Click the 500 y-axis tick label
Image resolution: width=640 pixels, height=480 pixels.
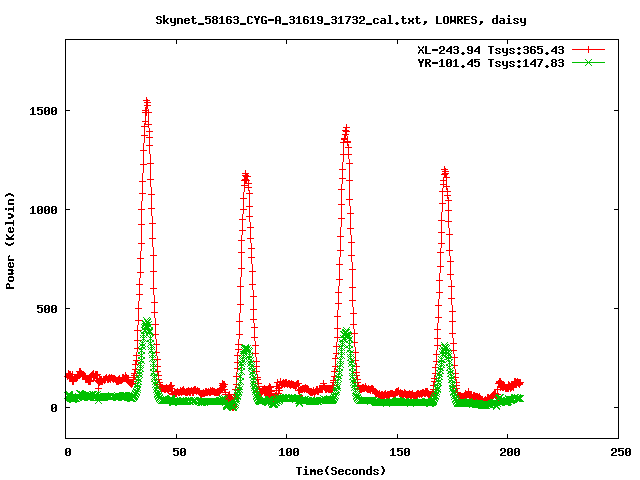pyautogui.click(x=47, y=309)
